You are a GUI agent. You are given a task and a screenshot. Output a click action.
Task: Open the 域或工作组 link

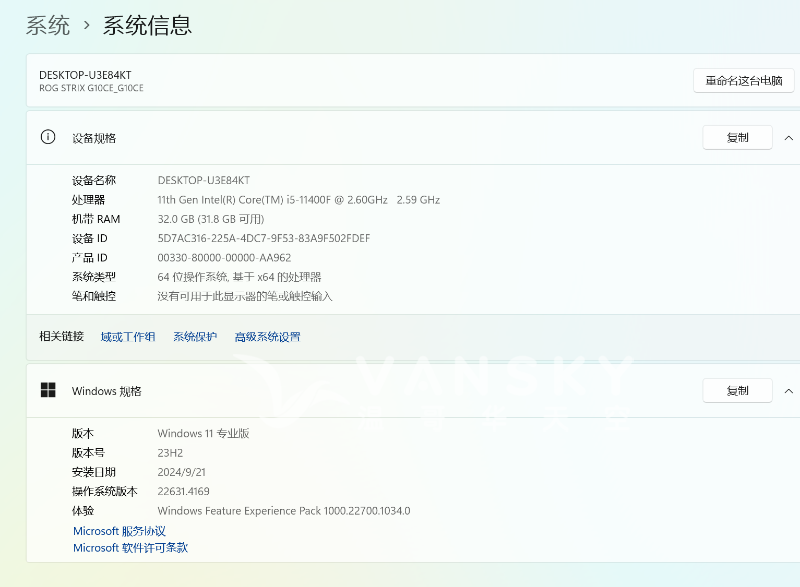coord(126,337)
